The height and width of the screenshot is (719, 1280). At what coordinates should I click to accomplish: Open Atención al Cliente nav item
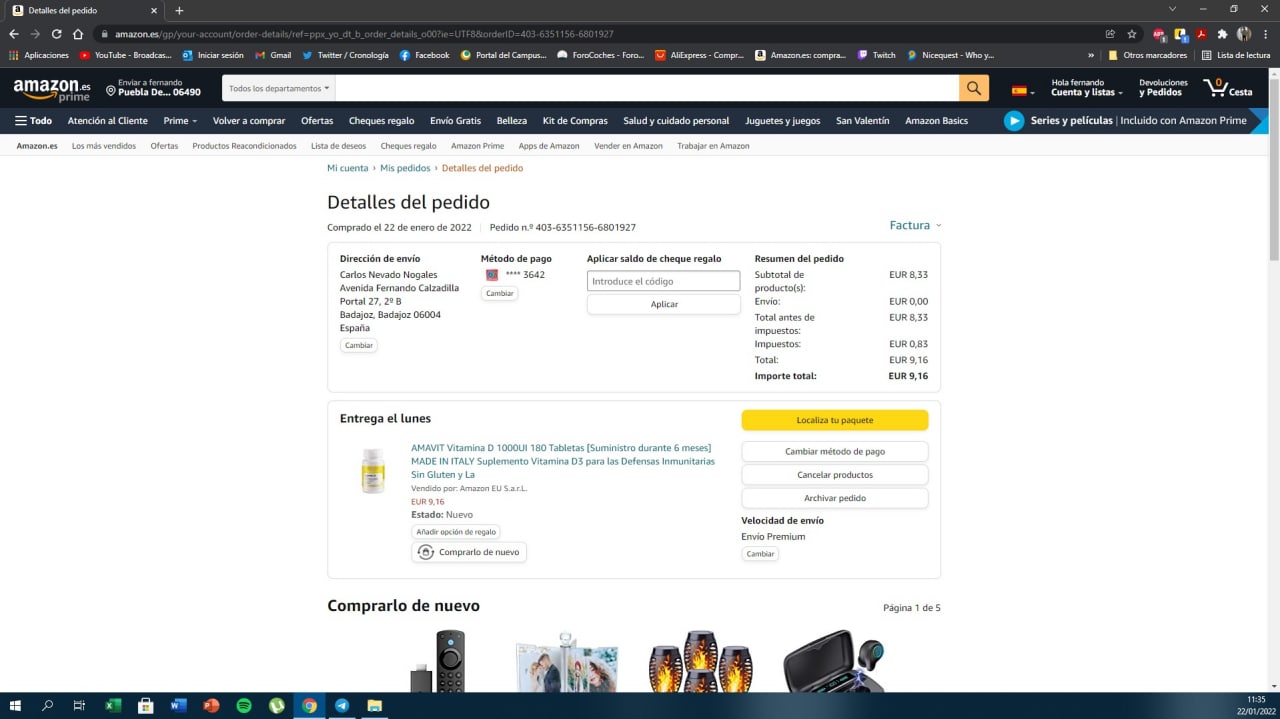pyautogui.click(x=107, y=121)
